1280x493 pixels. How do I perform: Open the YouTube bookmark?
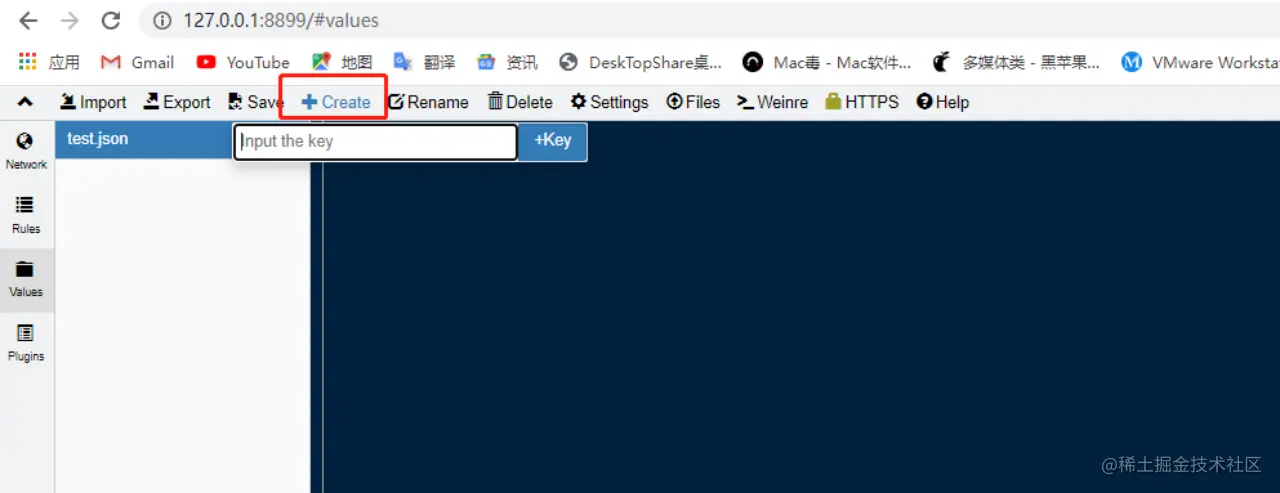point(243,62)
